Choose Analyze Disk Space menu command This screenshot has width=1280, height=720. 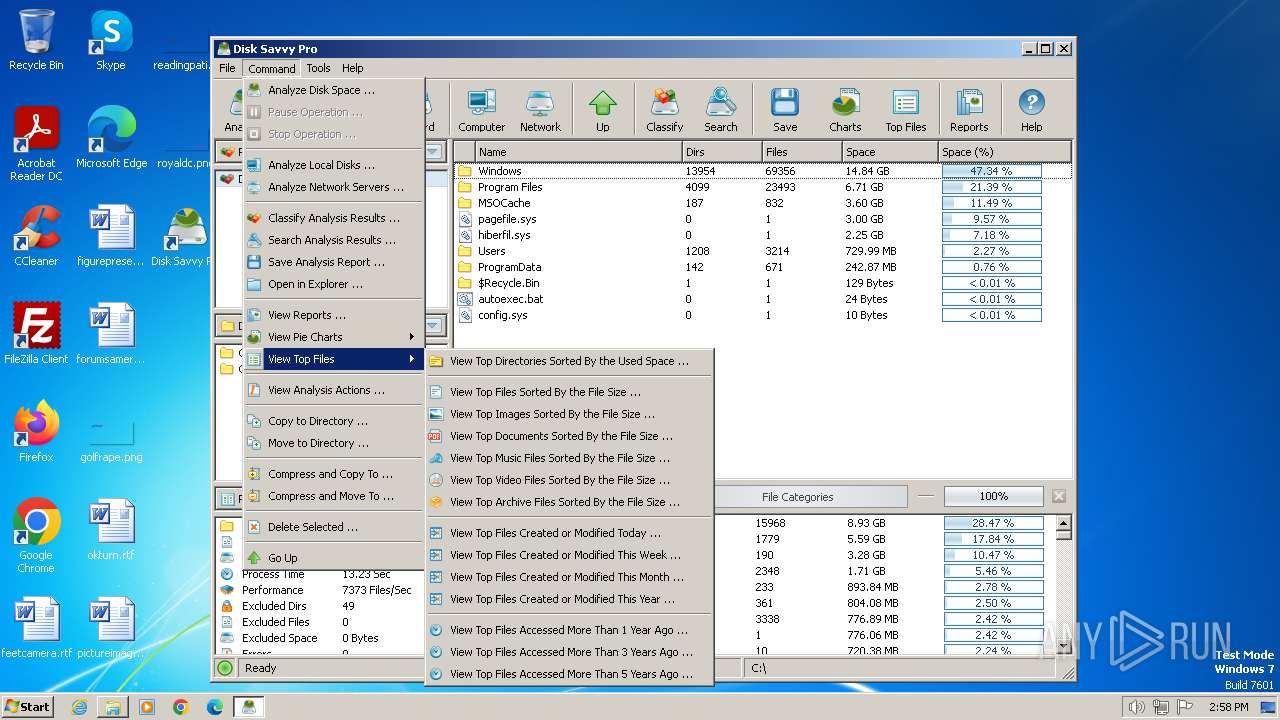(334, 90)
